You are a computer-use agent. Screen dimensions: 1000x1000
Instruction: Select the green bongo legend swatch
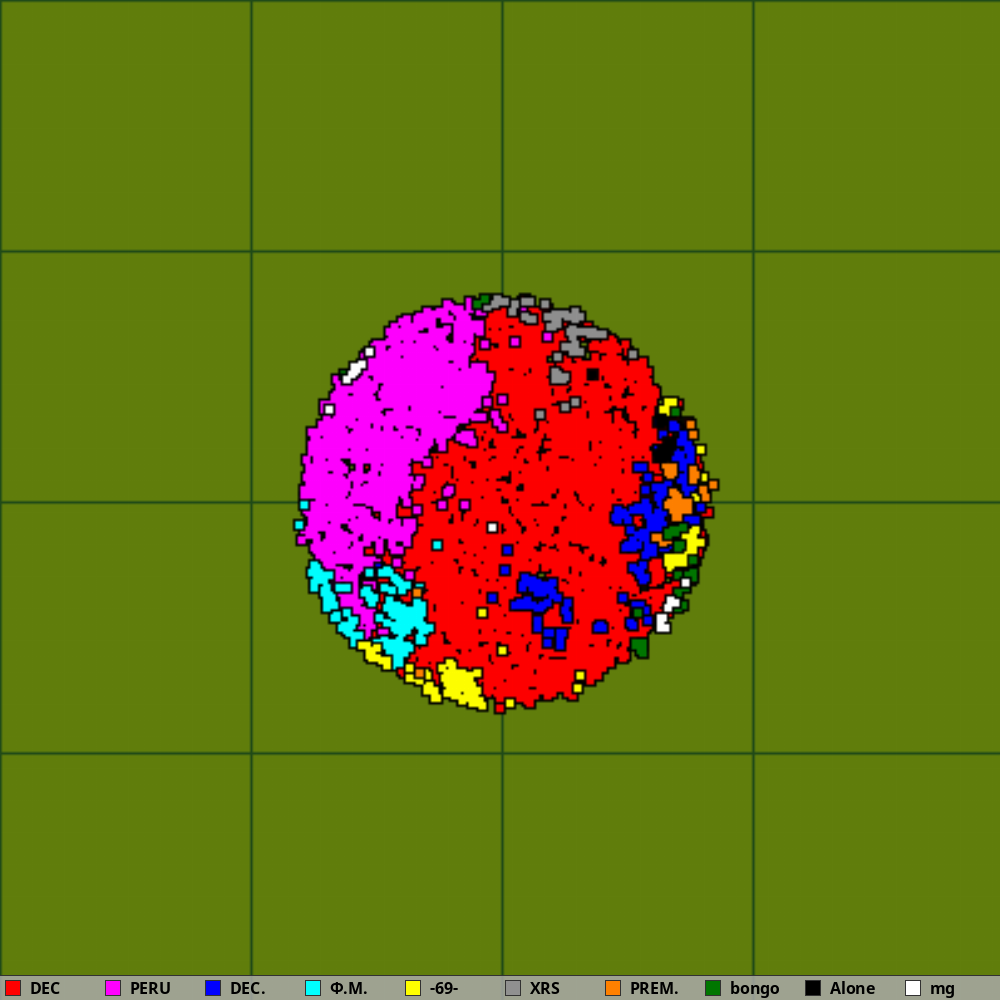(713, 988)
